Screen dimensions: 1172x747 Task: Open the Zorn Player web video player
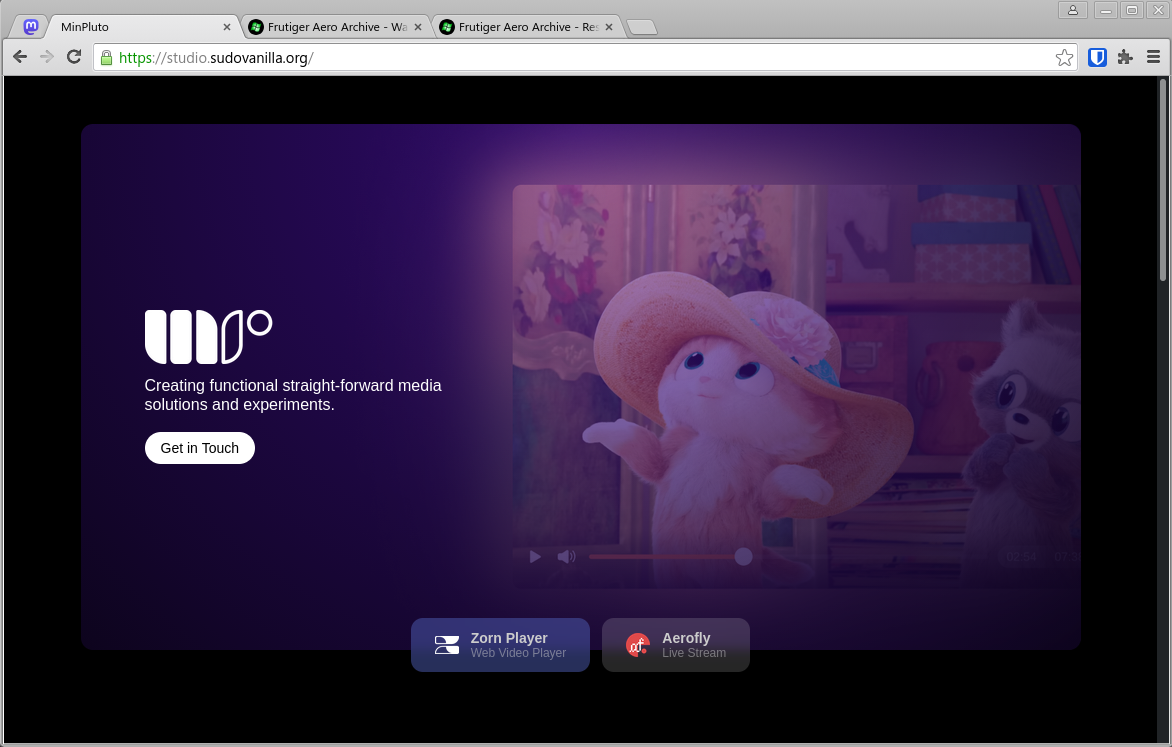(500, 645)
